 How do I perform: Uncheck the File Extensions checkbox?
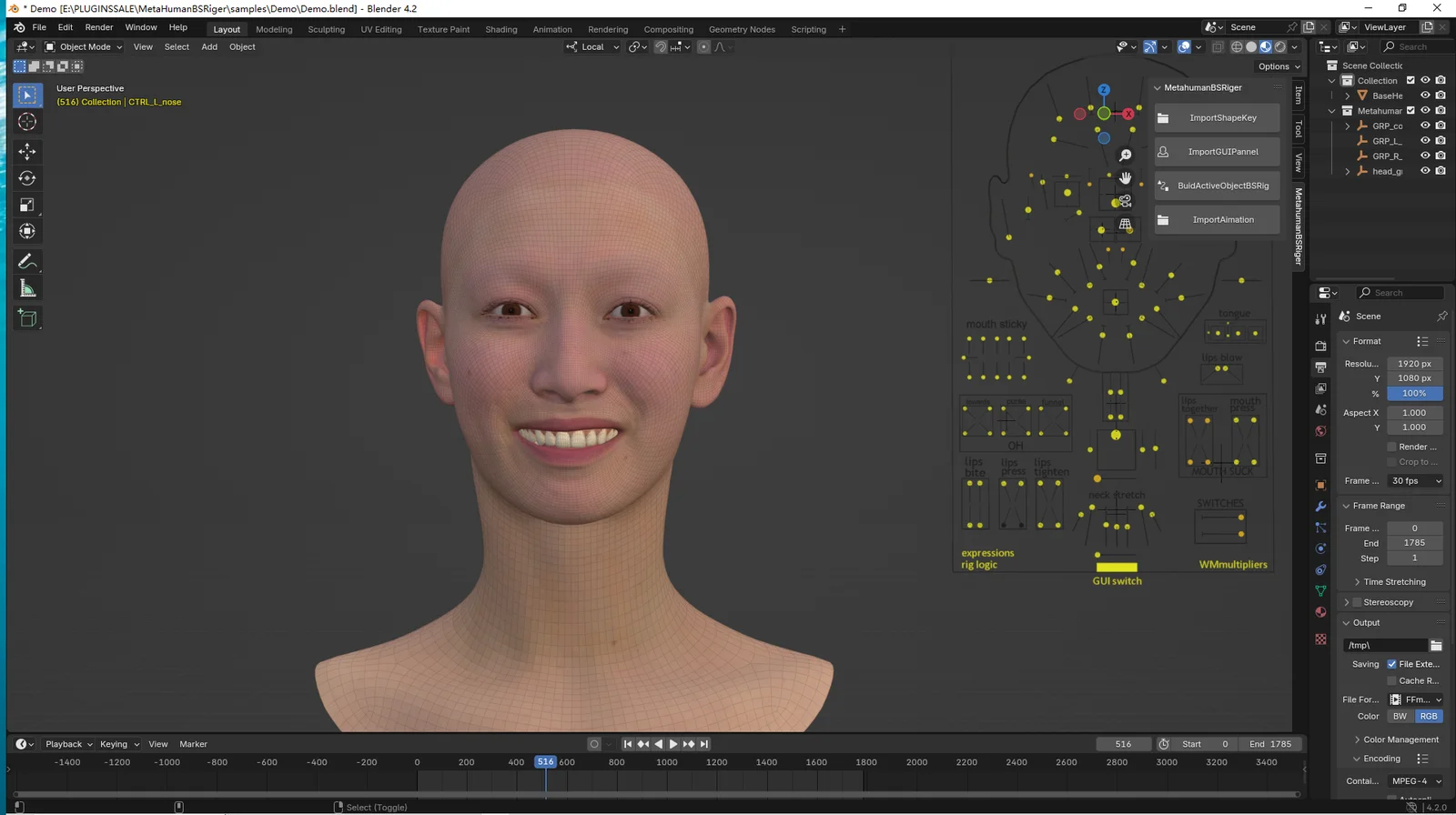click(1391, 664)
